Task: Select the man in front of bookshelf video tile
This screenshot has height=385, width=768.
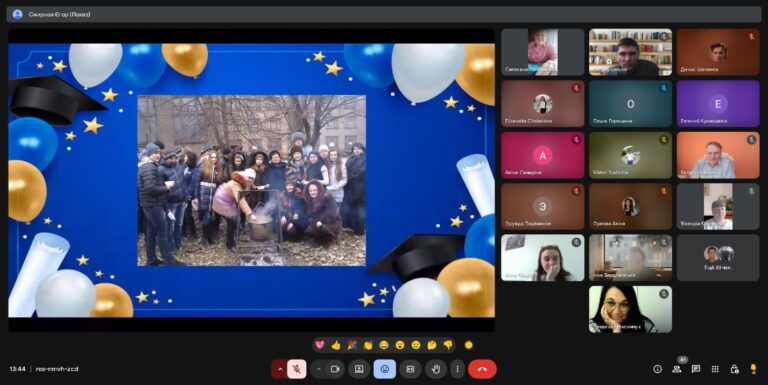Action: point(630,52)
